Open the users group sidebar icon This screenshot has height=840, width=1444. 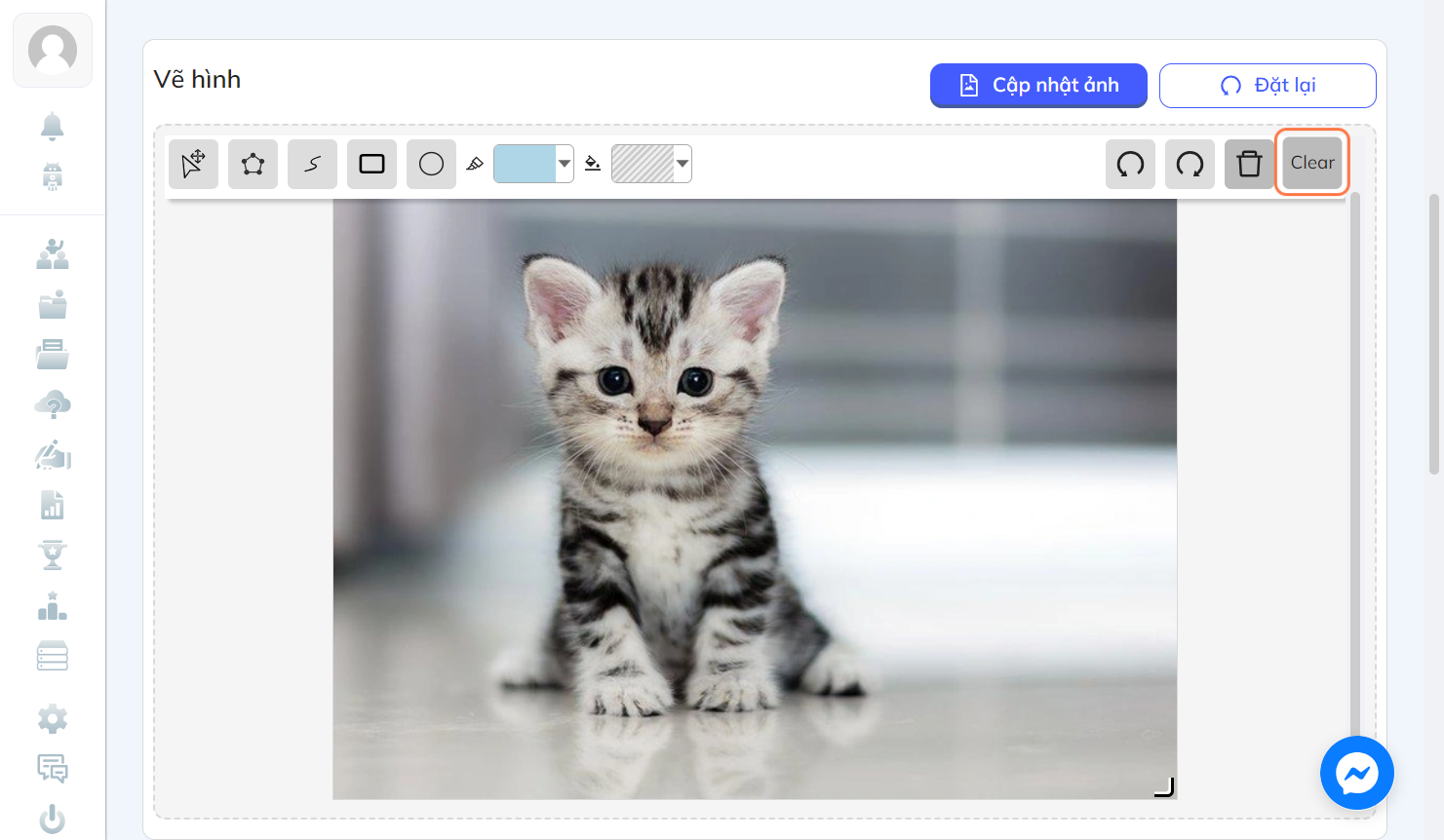pos(53,254)
